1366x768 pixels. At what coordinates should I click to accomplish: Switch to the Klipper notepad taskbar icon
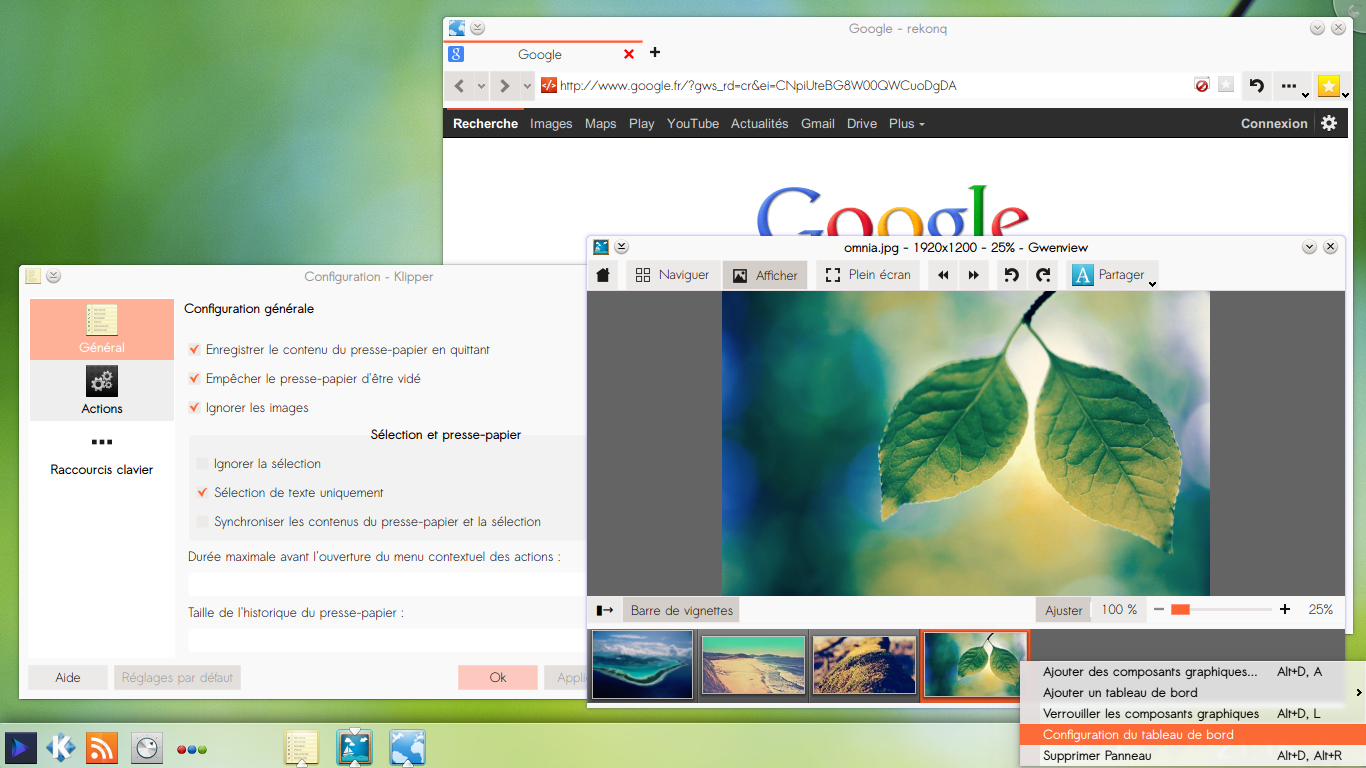(302, 747)
